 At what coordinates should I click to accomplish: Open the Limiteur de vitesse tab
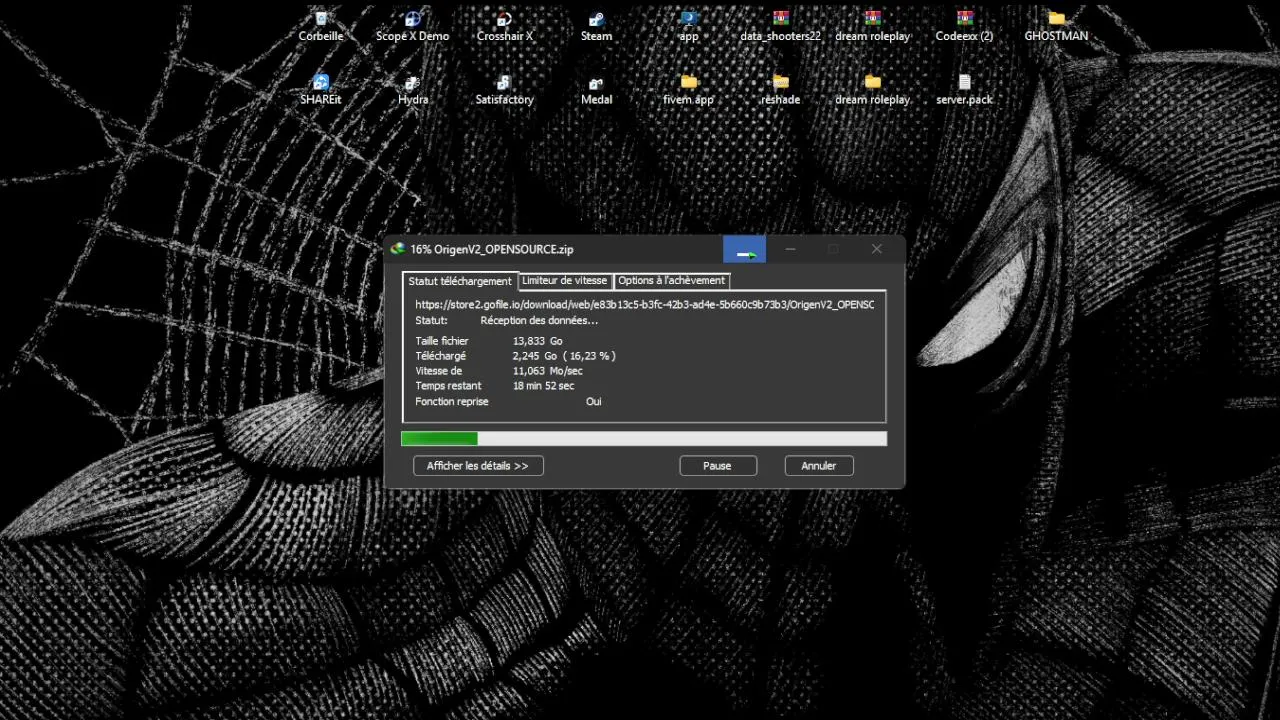click(x=564, y=281)
